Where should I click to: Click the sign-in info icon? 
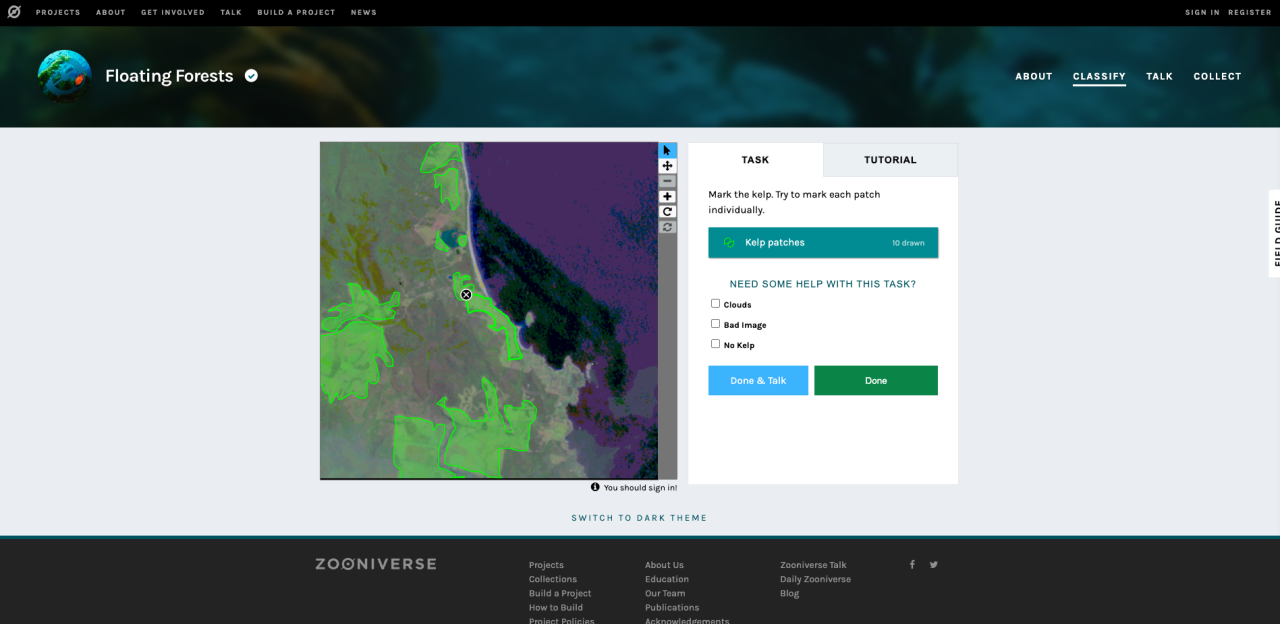(x=595, y=487)
